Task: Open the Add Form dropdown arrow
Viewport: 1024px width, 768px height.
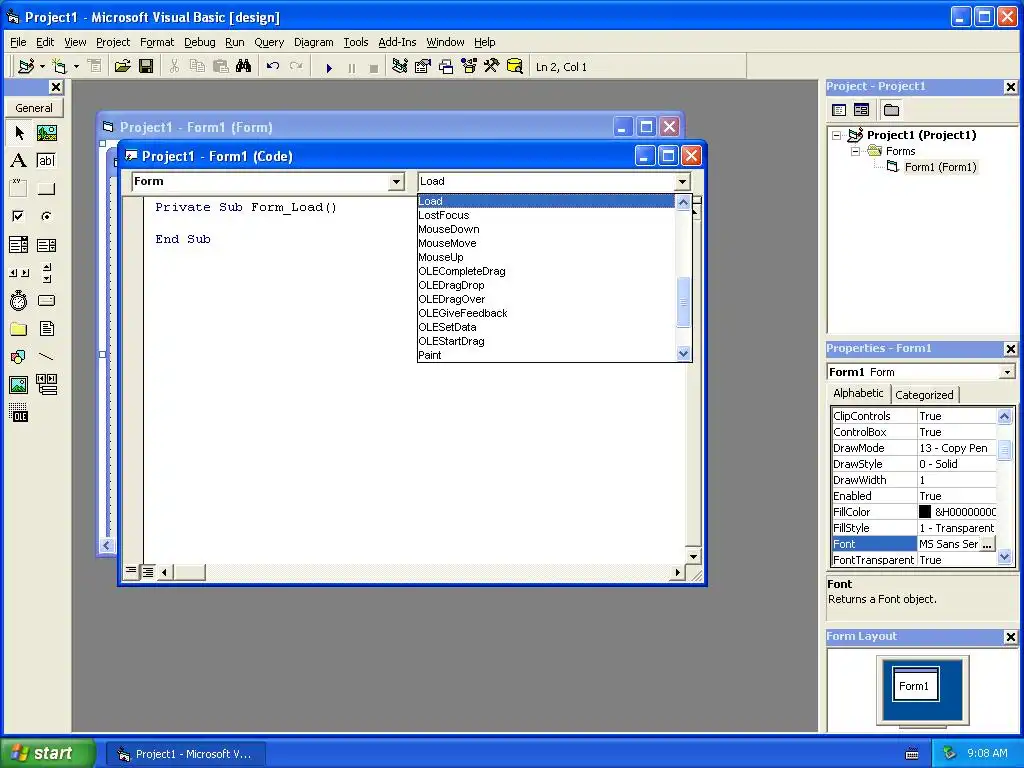Action: (76, 67)
